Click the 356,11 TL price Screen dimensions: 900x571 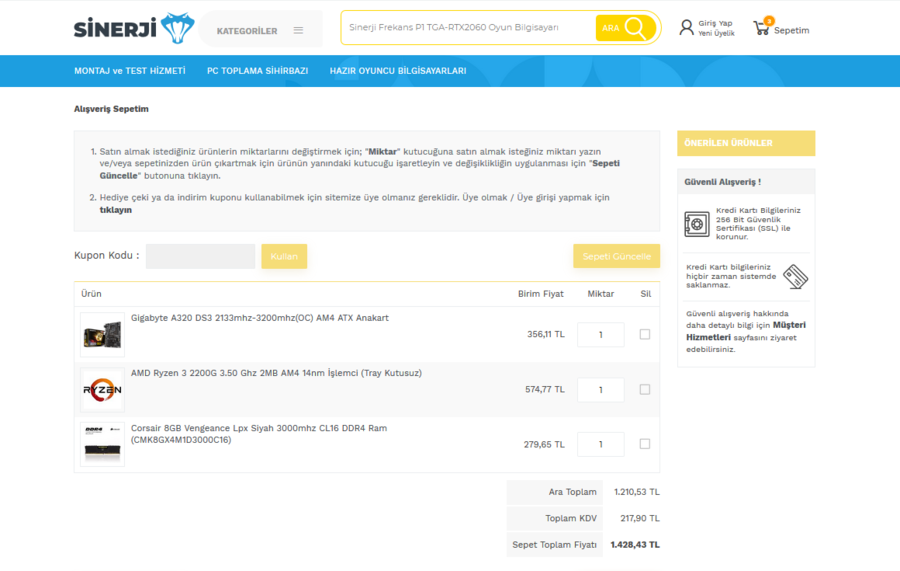[546, 334]
